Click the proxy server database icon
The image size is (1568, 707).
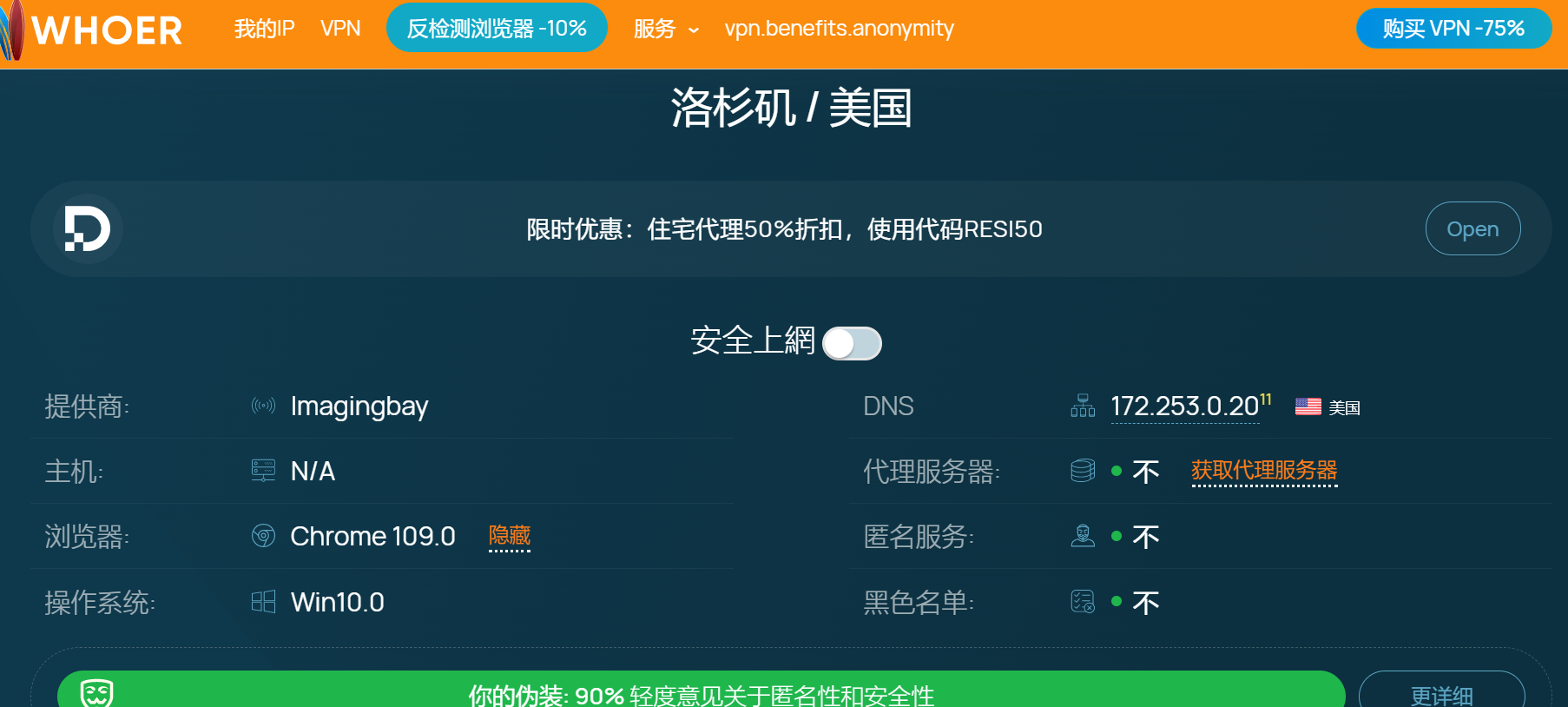pos(1083,471)
